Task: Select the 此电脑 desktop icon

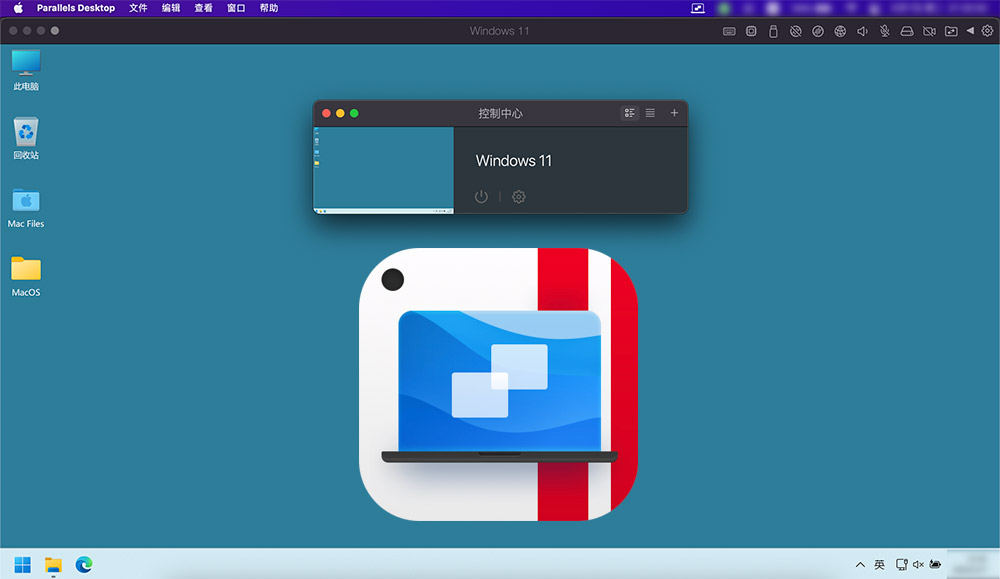Action: pos(26,70)
